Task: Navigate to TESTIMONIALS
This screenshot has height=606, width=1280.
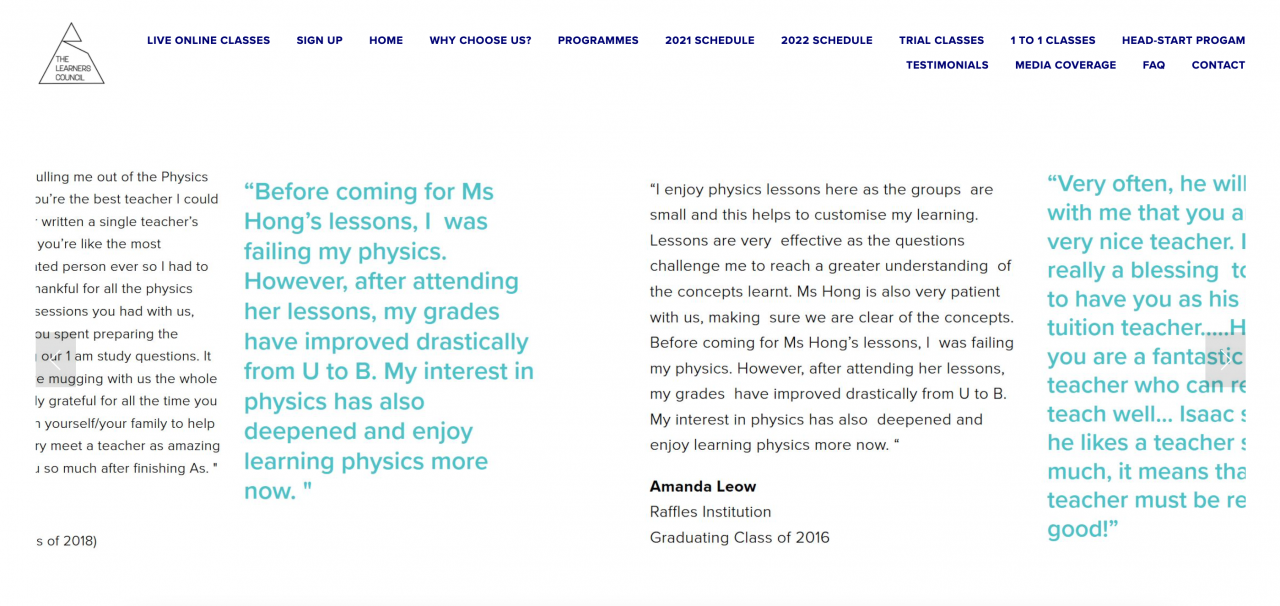Action: 947,64
